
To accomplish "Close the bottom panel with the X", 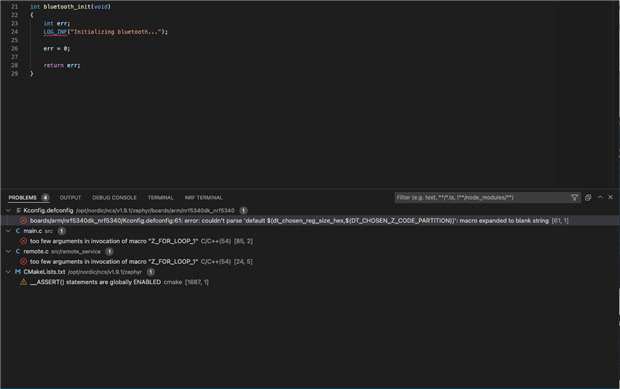I will click(x=610, y=197).
